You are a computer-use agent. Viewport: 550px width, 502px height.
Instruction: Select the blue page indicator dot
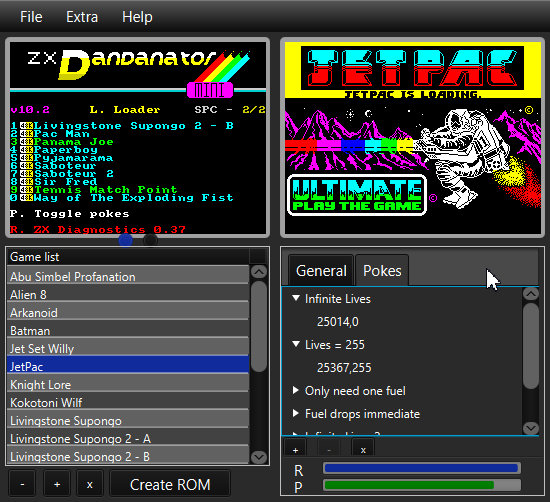coord(126,240)
